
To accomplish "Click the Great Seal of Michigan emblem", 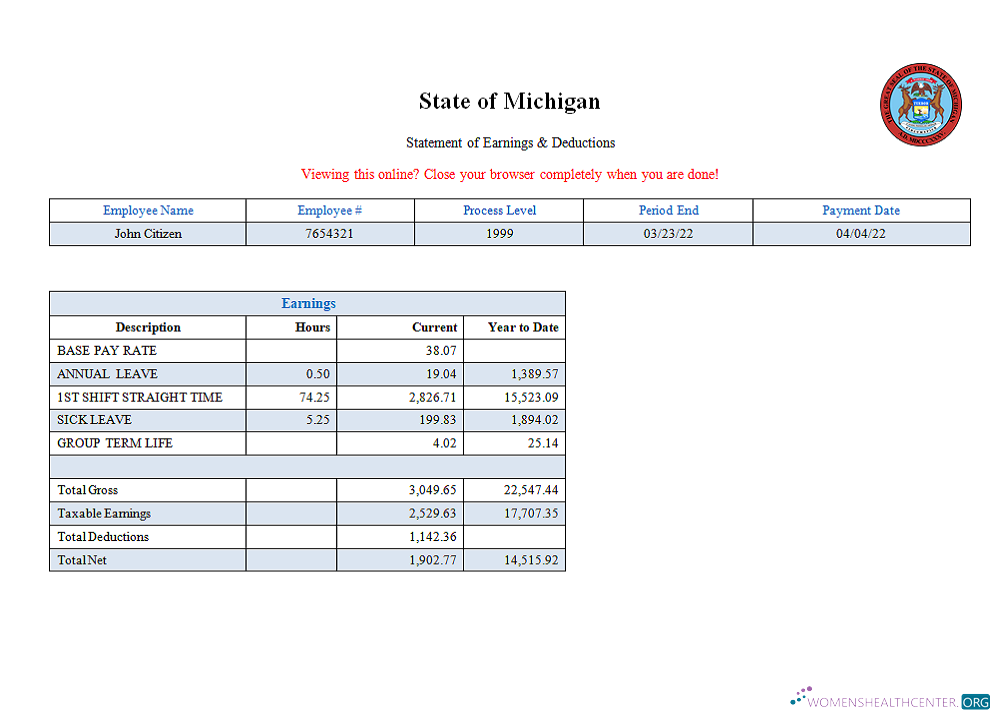I will 921,105.
